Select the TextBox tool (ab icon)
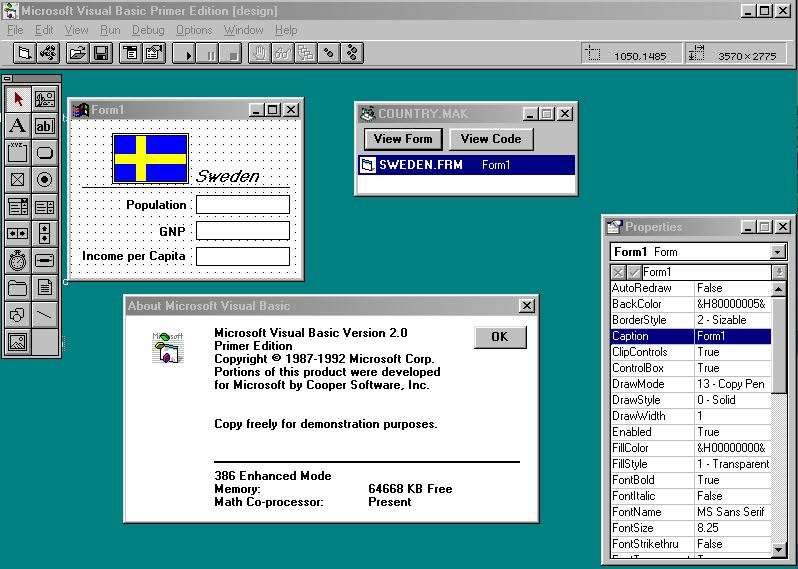 [45, 126]
